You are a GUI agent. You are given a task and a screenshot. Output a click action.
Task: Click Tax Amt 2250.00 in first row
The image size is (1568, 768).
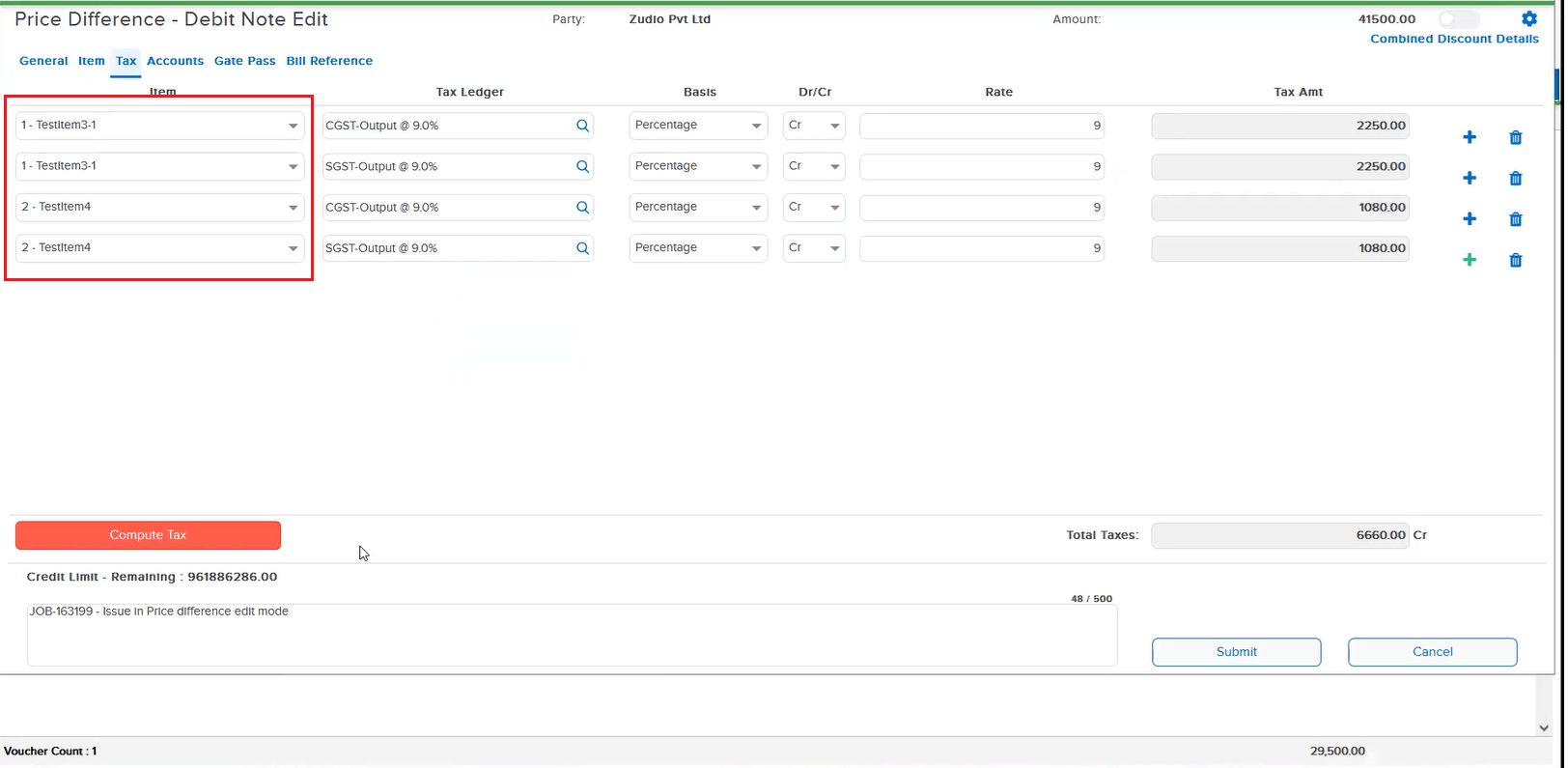[x=1280, y=126]
